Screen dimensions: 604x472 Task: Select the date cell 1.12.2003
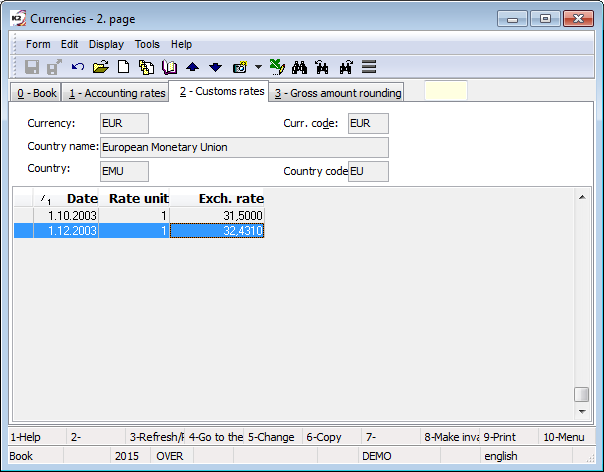[66, 230]
